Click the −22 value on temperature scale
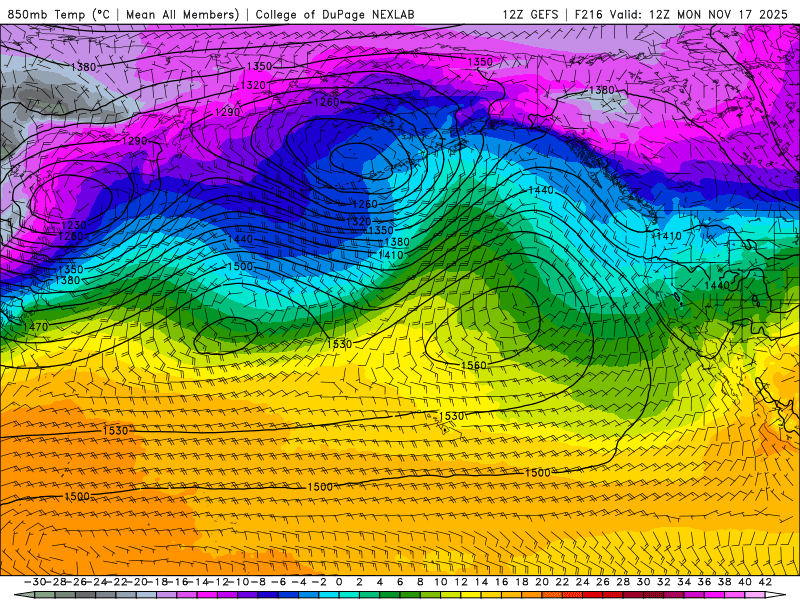 point(116,582)
